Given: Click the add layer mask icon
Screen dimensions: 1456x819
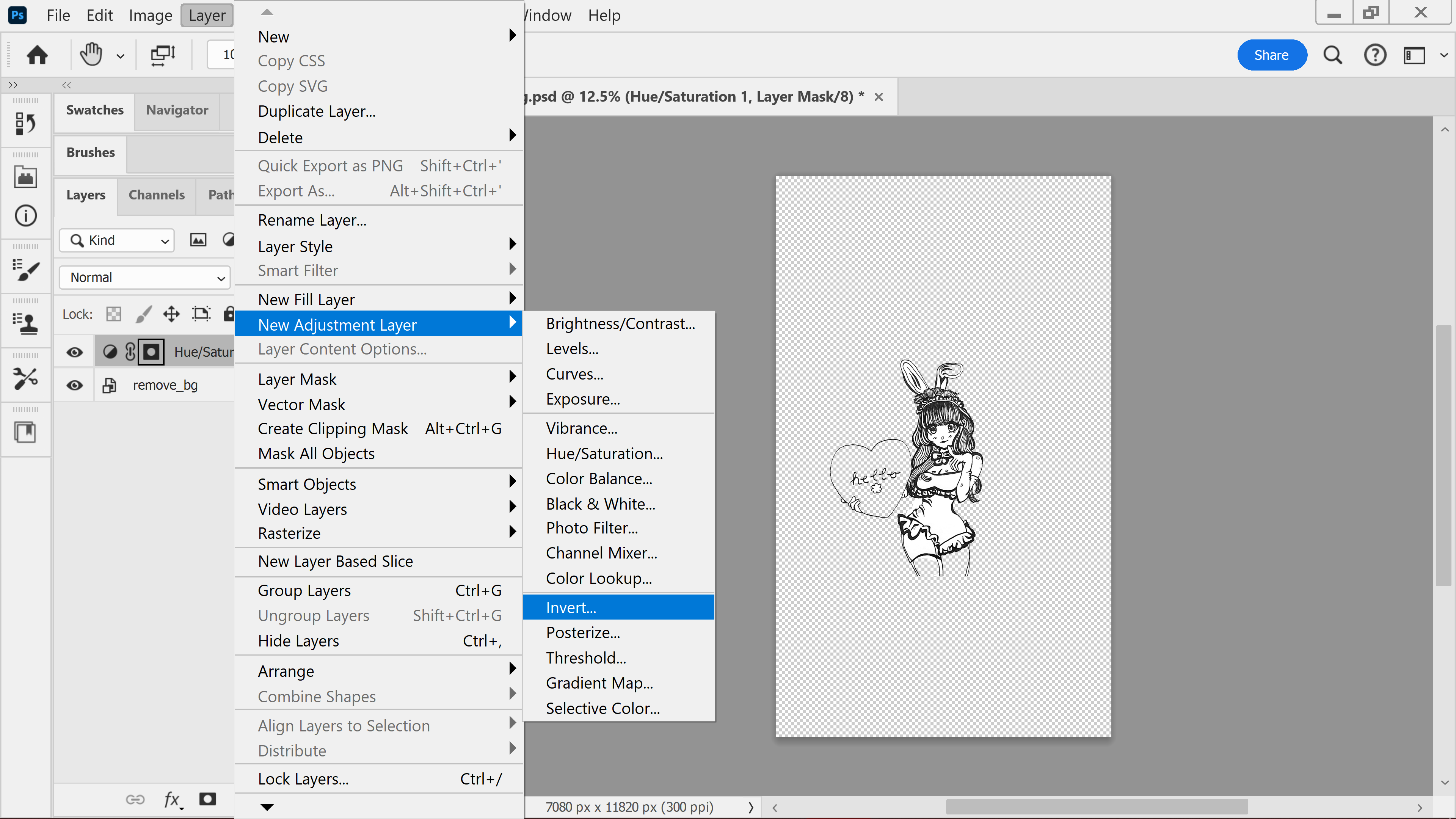Looking at the screenshot, I should pyautogui.click(x=207, y=799).
